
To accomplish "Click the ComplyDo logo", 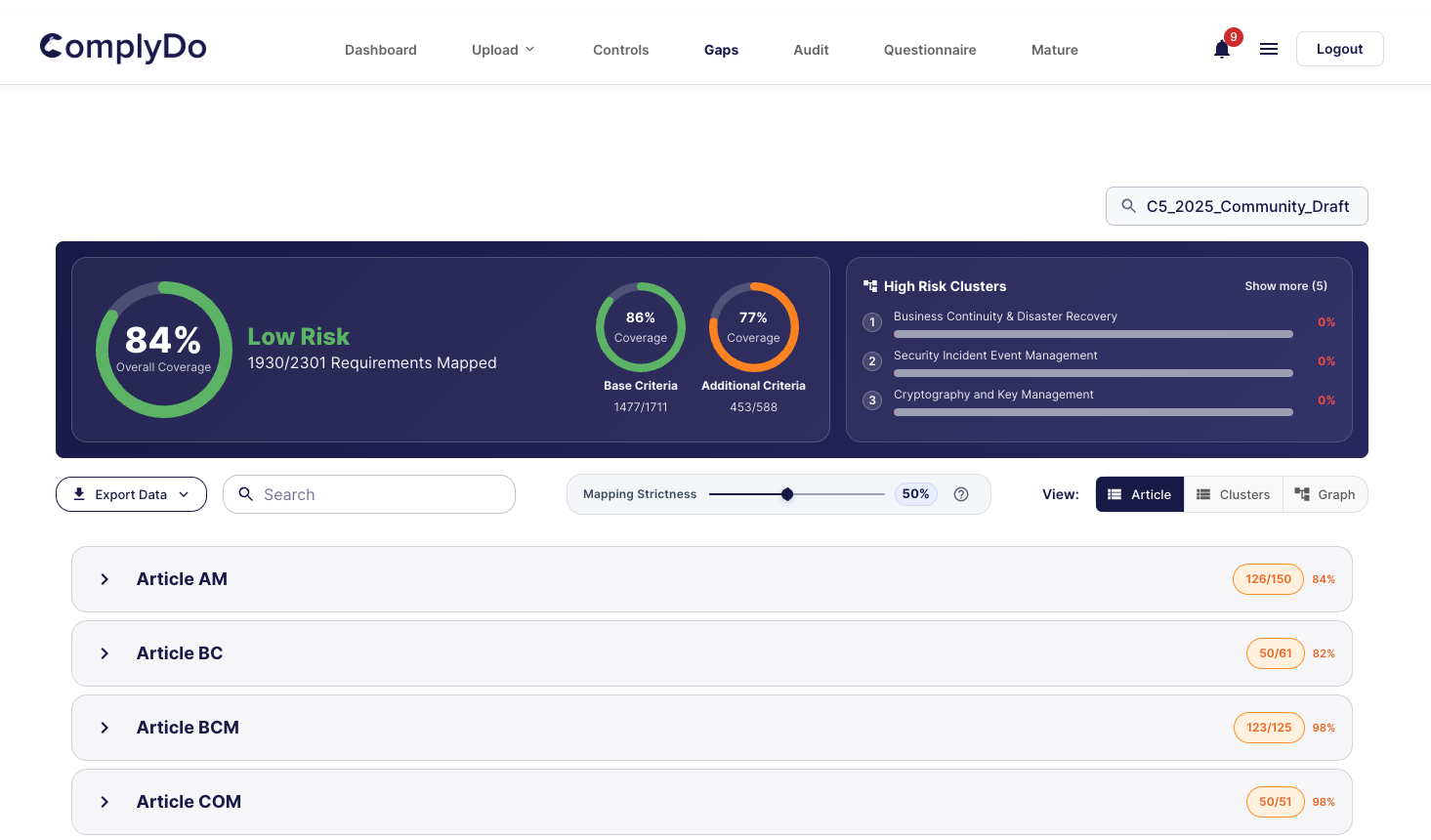I will click(123, 47).
